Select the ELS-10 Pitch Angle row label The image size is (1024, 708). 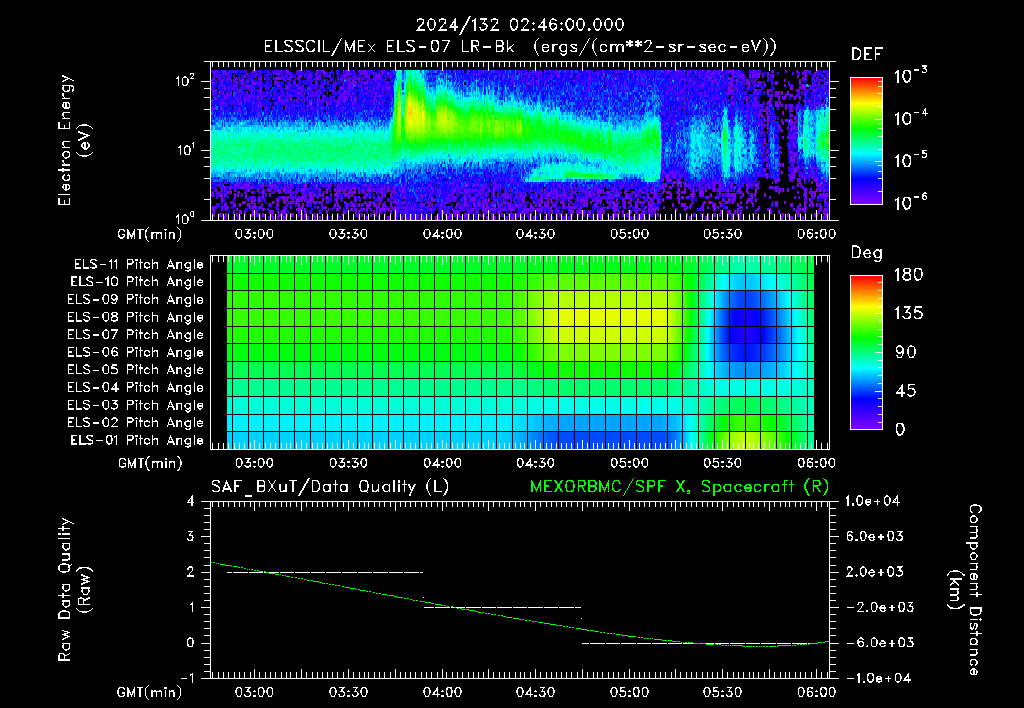coord(137,282)
